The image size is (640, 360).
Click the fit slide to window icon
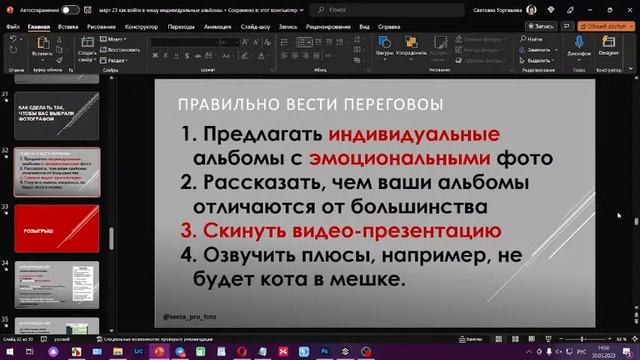point(635,339)
